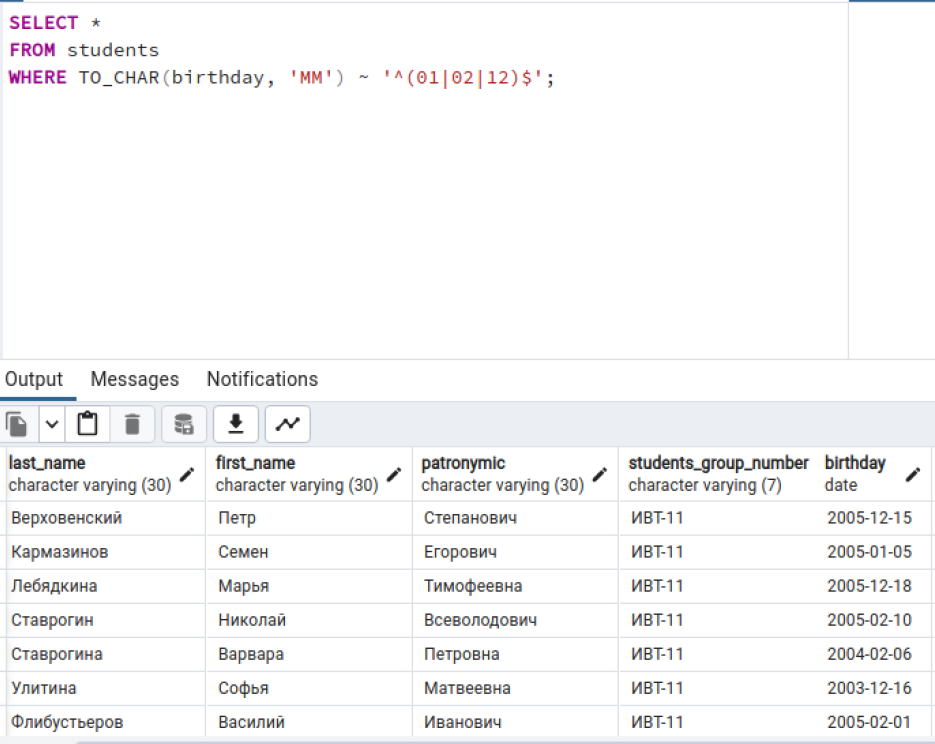935x744 pixels.
Task: Click the Copy icon in results toolbar
Action: pyautogui.click(x=18, y=424)
